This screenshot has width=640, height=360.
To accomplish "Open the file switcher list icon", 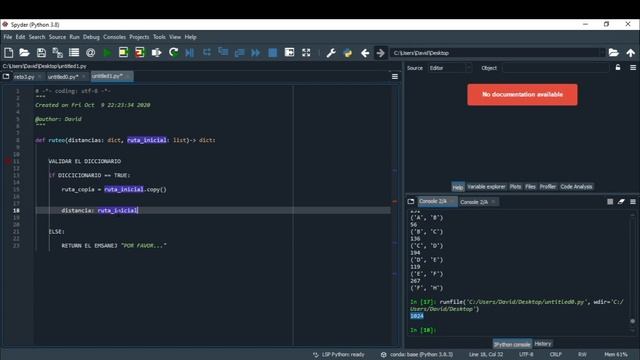I will point(74,53).
